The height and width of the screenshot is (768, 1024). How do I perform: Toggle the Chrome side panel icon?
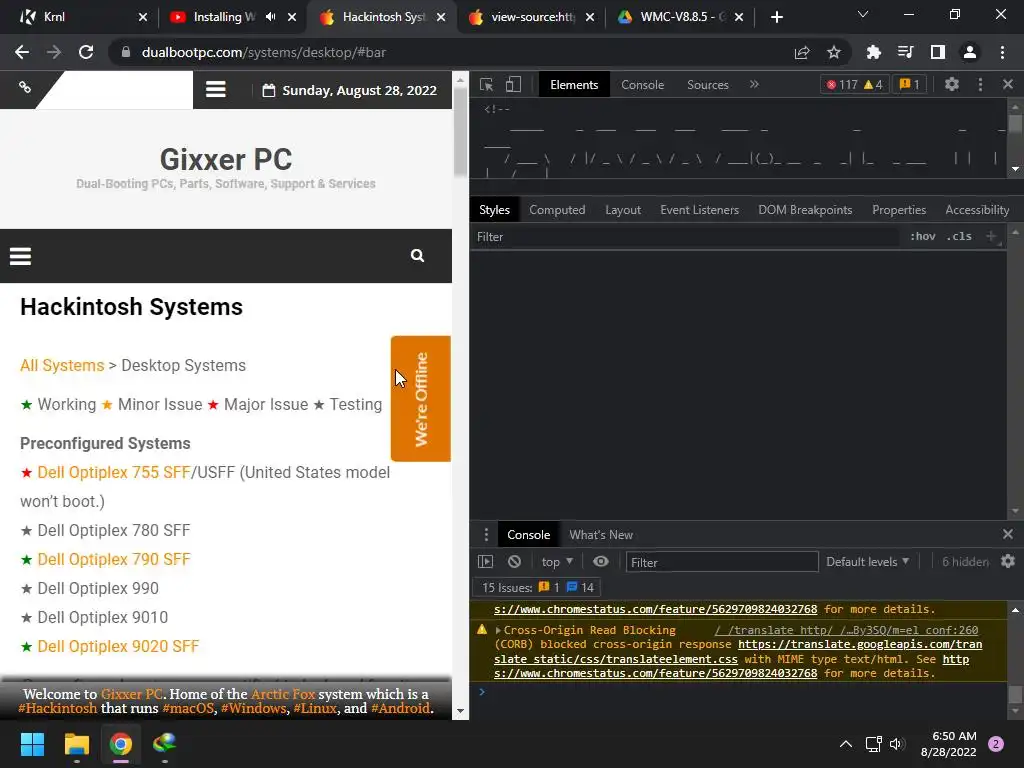point(938,52)
